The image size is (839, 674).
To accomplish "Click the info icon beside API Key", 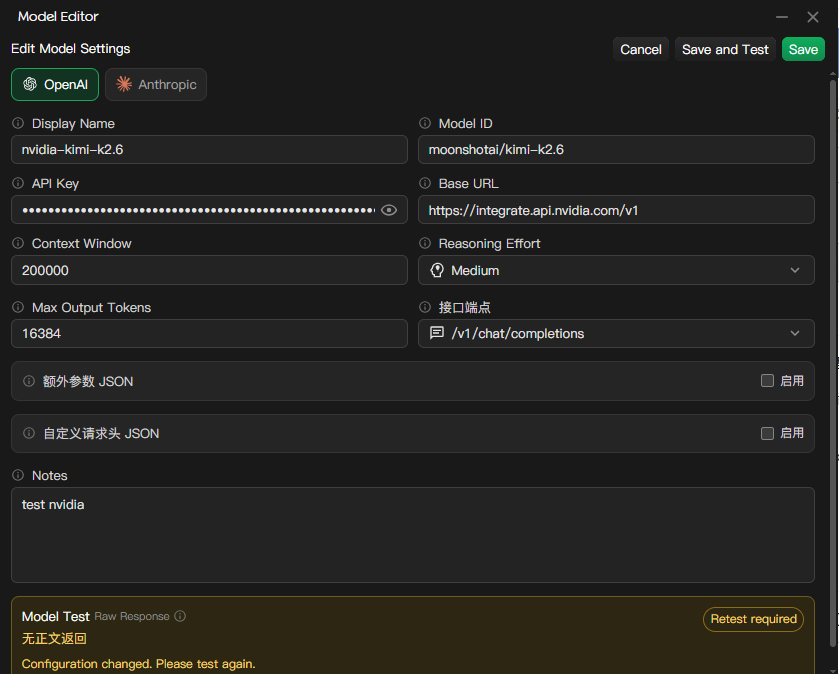I will (18, 183).
